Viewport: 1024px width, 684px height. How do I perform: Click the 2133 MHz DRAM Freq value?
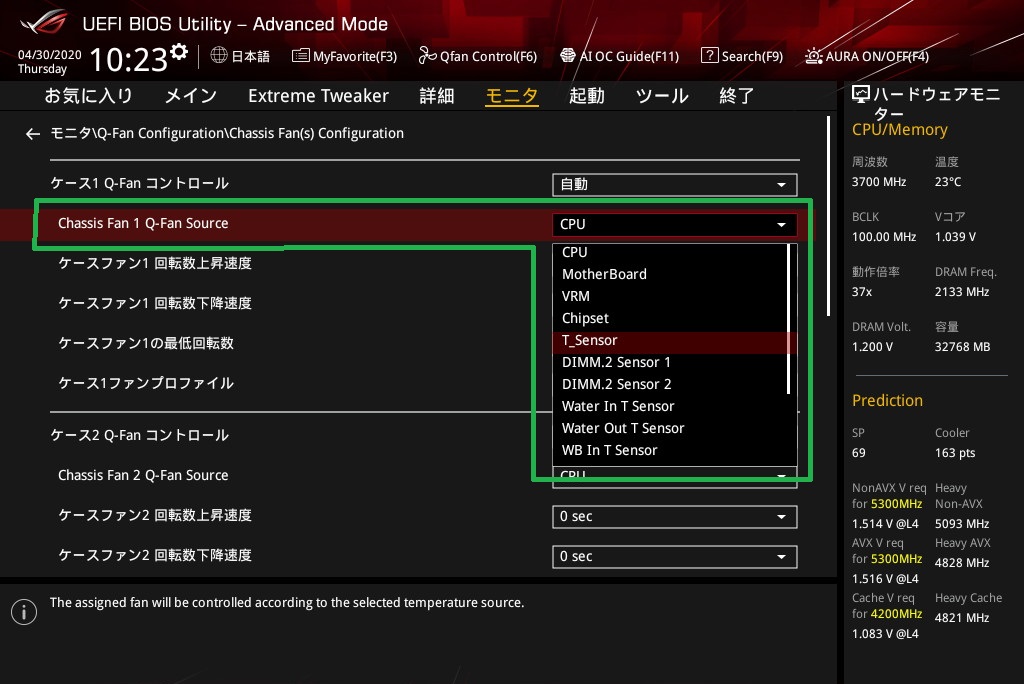pos(961,292)
